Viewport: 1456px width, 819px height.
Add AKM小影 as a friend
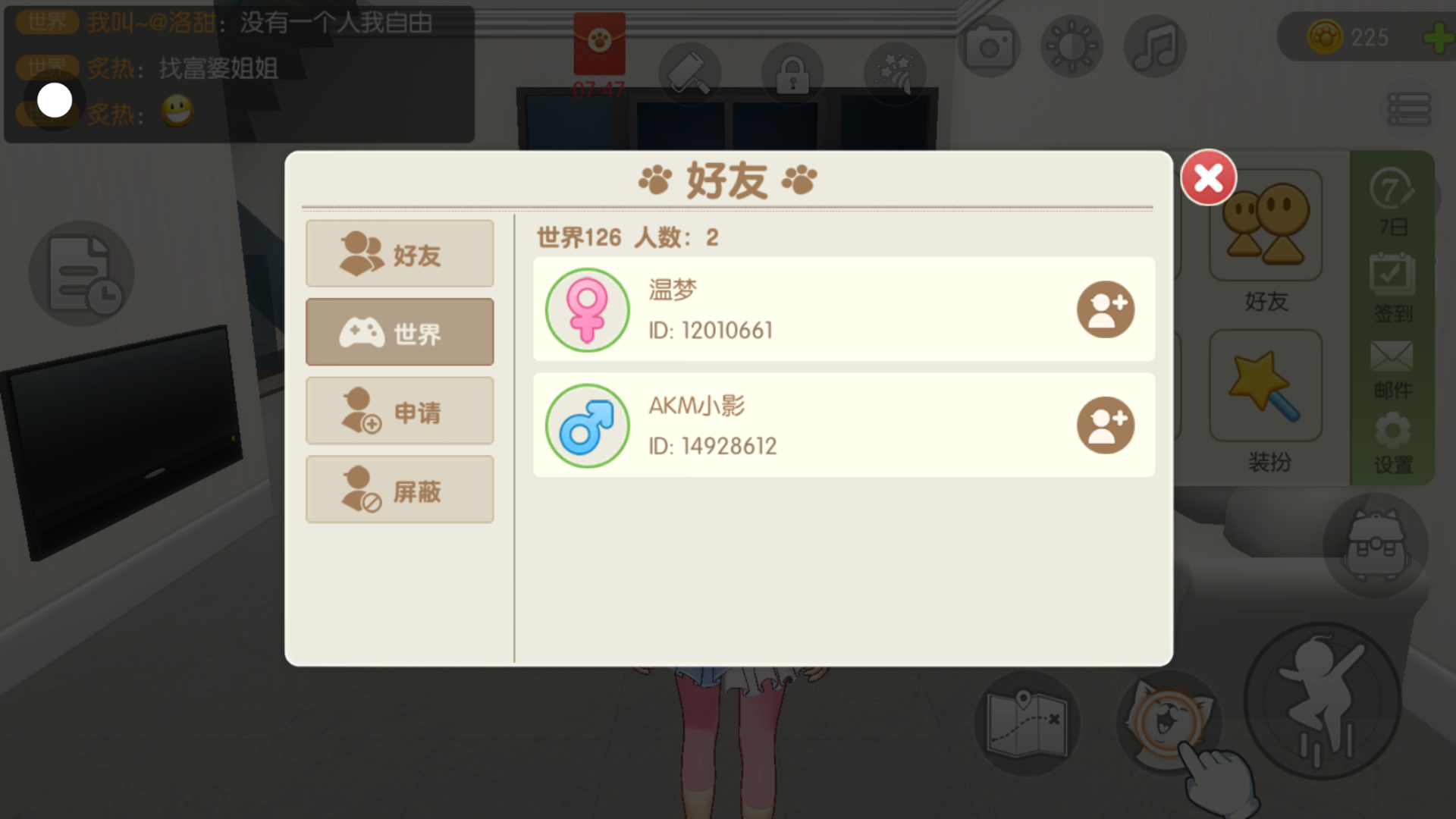coord(1106,425)
